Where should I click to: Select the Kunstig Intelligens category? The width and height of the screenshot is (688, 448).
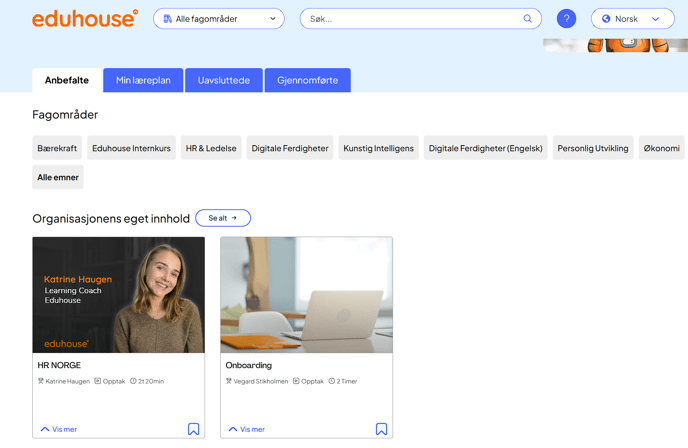(x=378, y=148)
